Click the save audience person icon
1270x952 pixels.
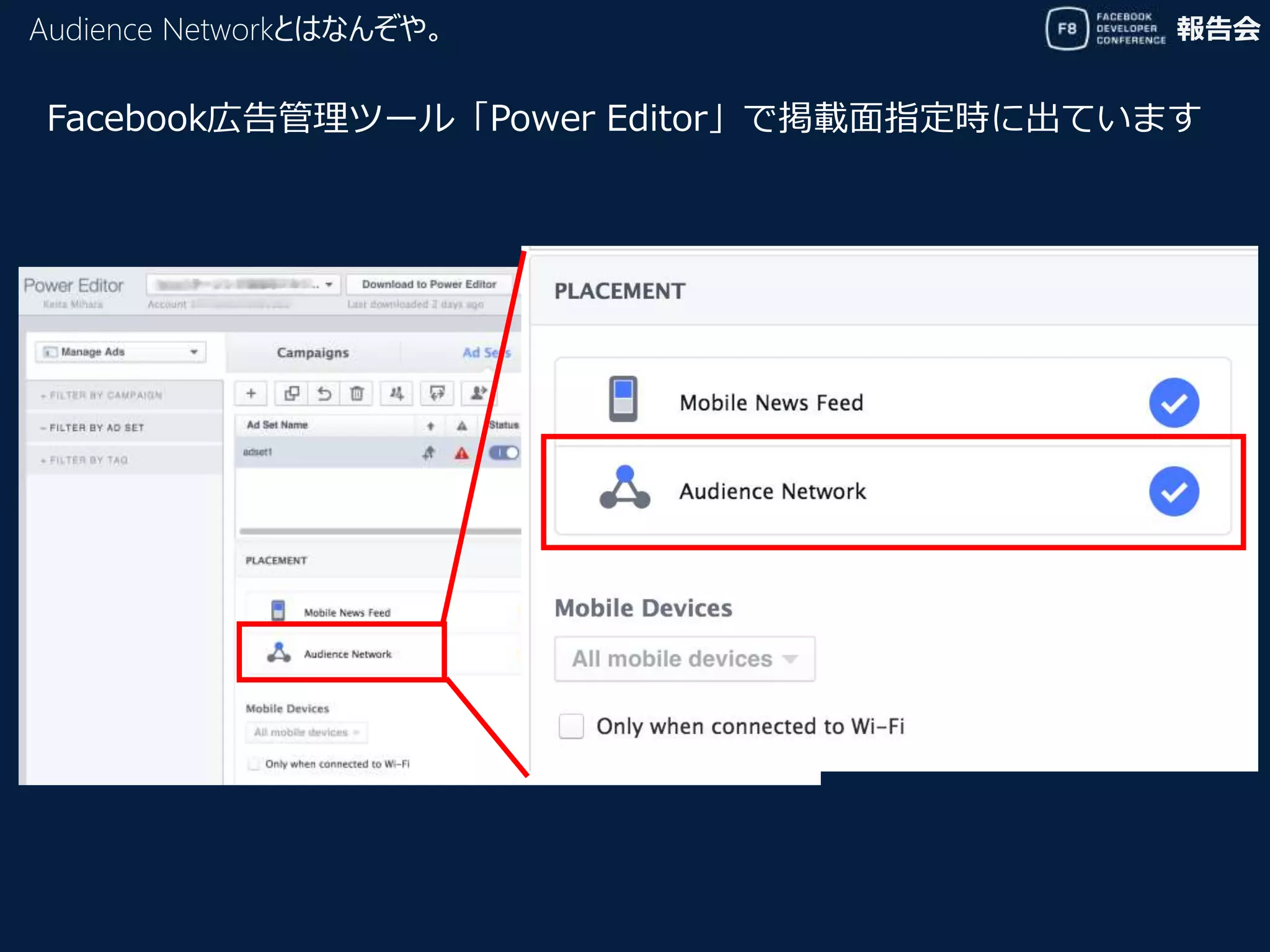pos(478,394)
